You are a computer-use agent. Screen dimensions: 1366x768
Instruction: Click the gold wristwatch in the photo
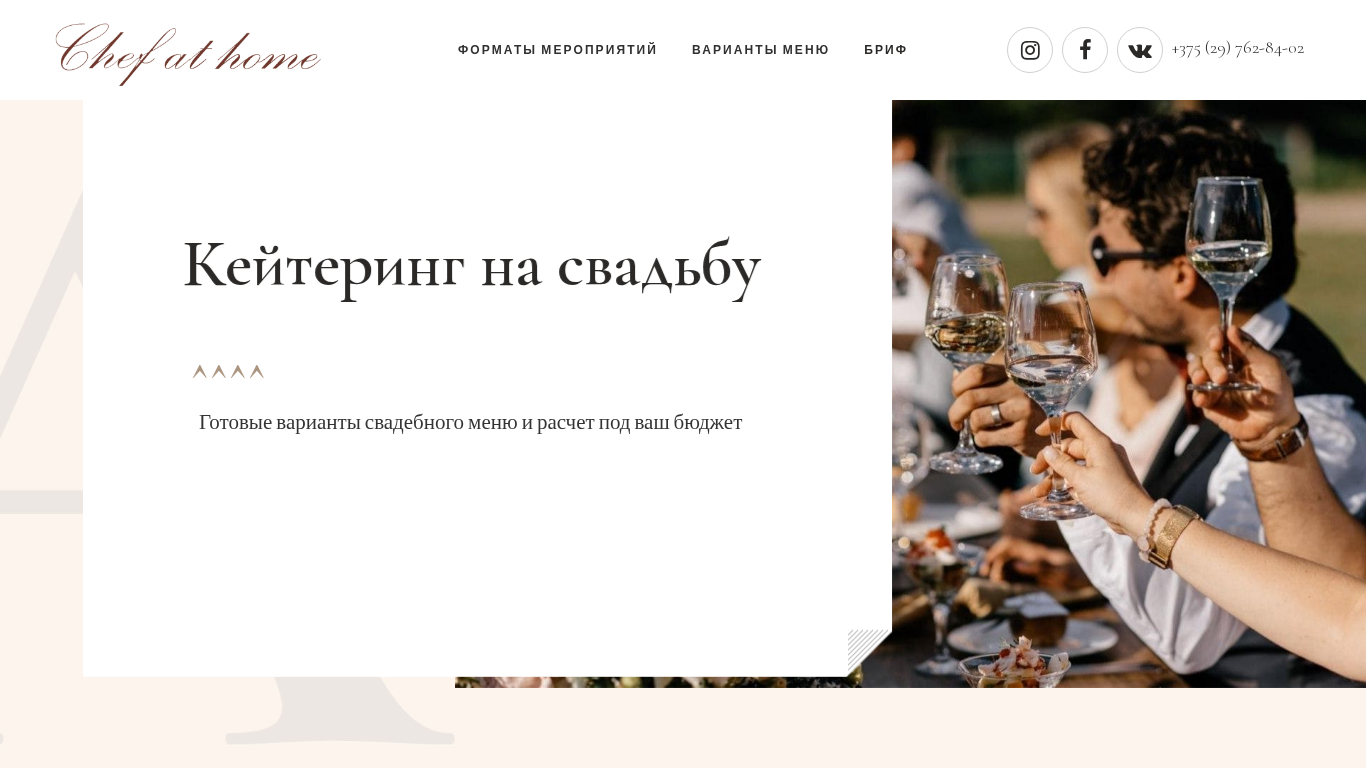pyautogui.click(x=1171, y=537)
